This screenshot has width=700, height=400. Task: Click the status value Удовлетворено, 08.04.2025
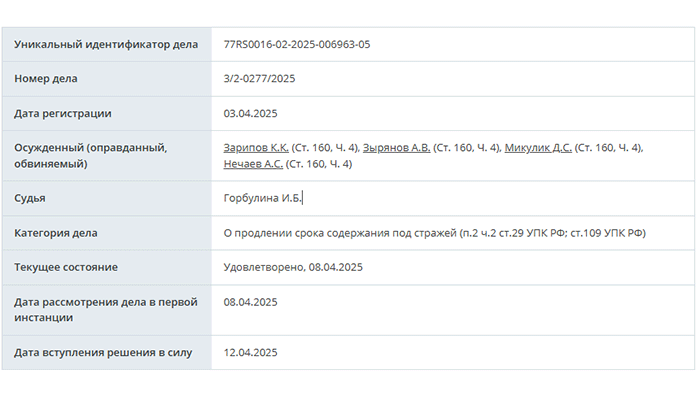292,267
